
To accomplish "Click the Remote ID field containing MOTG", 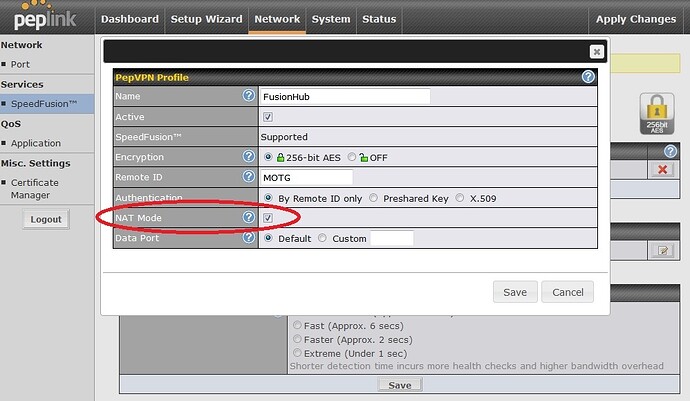I will pyautogui.click(x=306, y=177).
